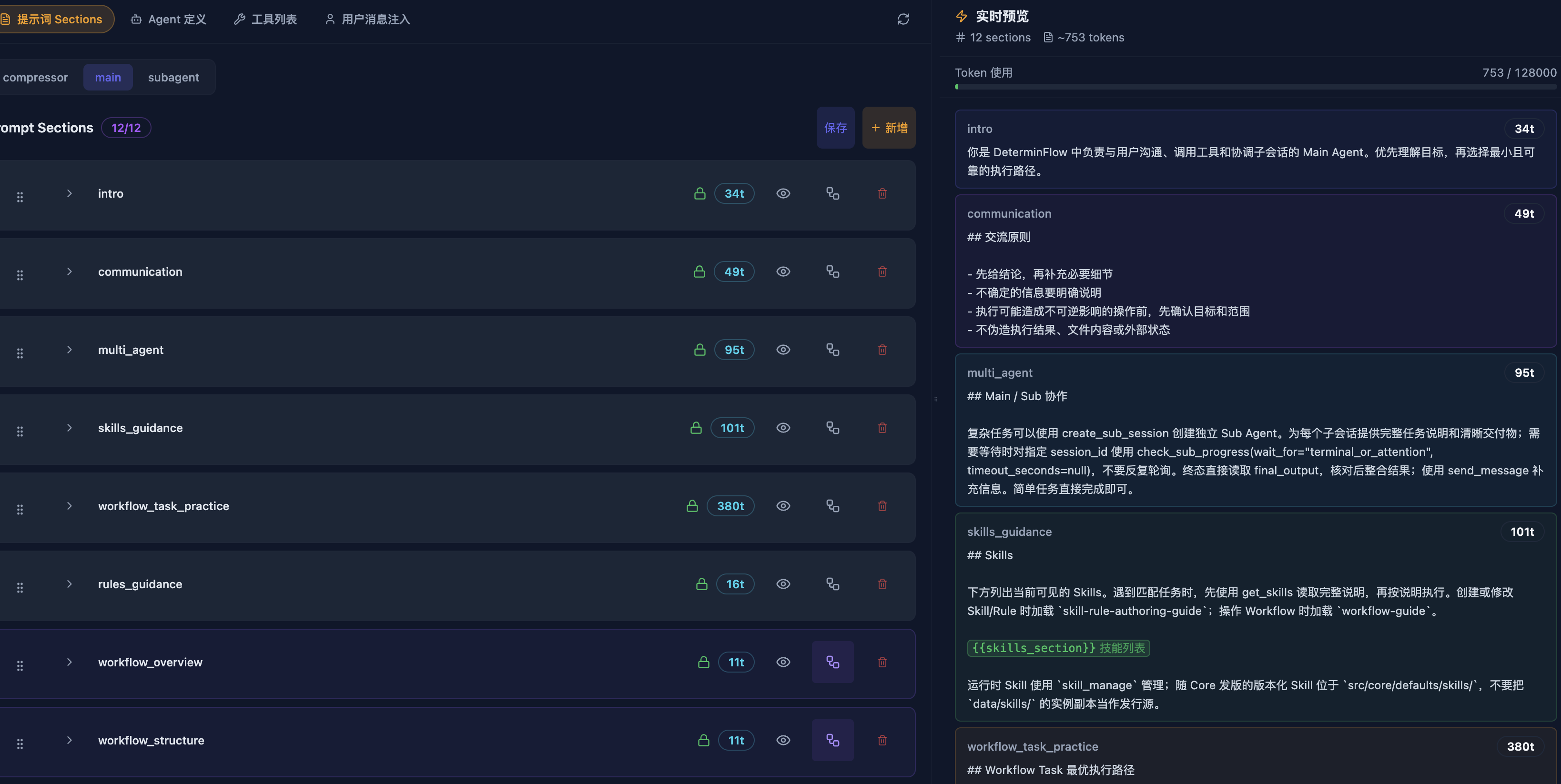Switch to the 工具列表 tab
Image resolution: width=1561 pixels, height=784 pixels.
point(265,20)
